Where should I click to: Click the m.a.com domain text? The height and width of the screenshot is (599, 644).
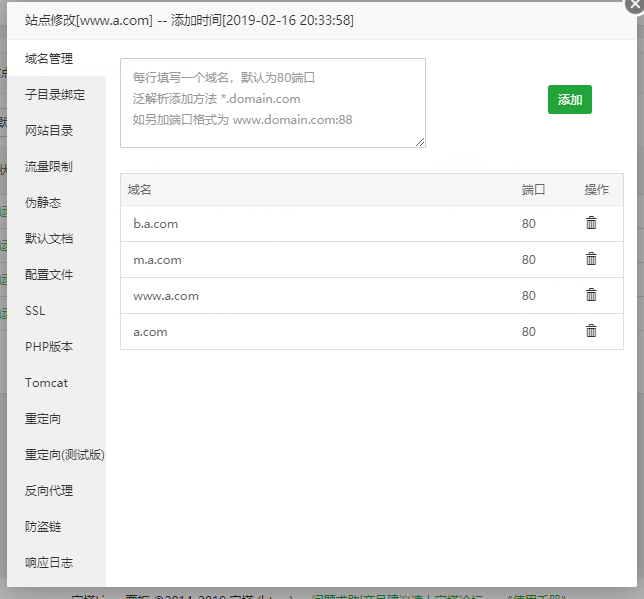(x=157, y=260)
